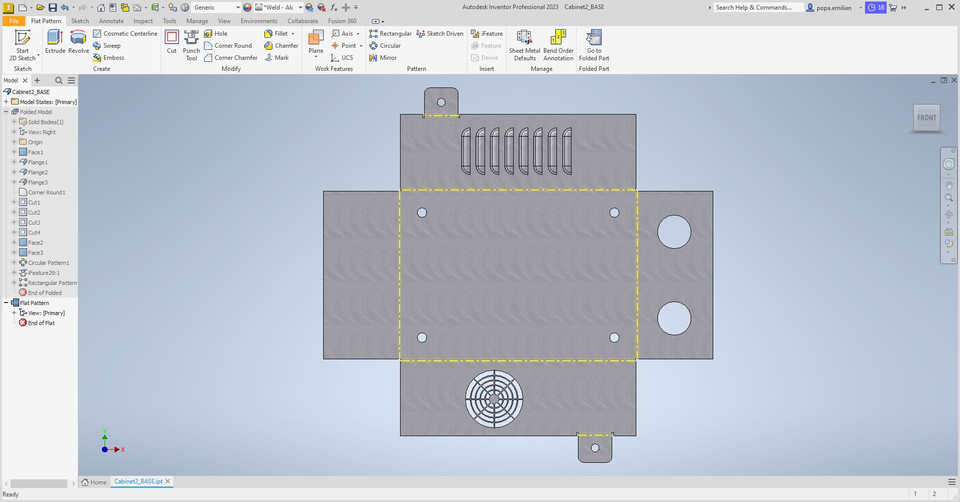Open the Fillet dropdown arrow

tap(293, 34)
